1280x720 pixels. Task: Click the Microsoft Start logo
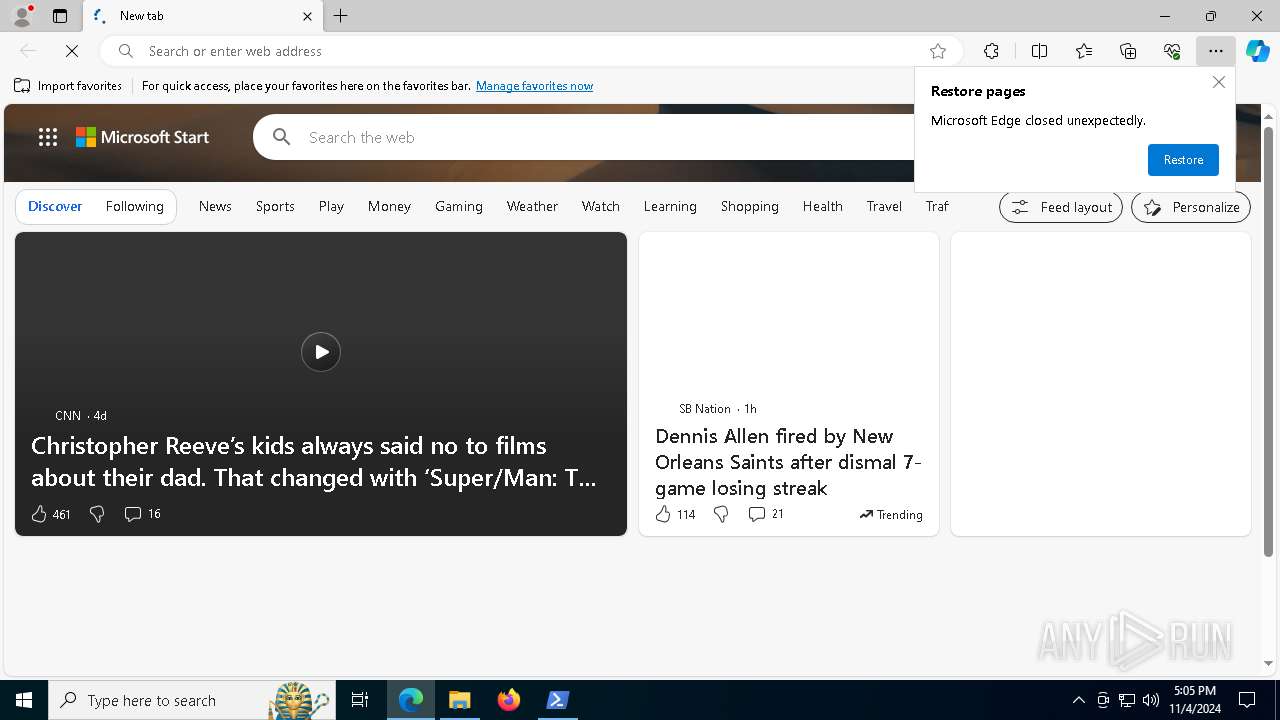tap(143, 138)
